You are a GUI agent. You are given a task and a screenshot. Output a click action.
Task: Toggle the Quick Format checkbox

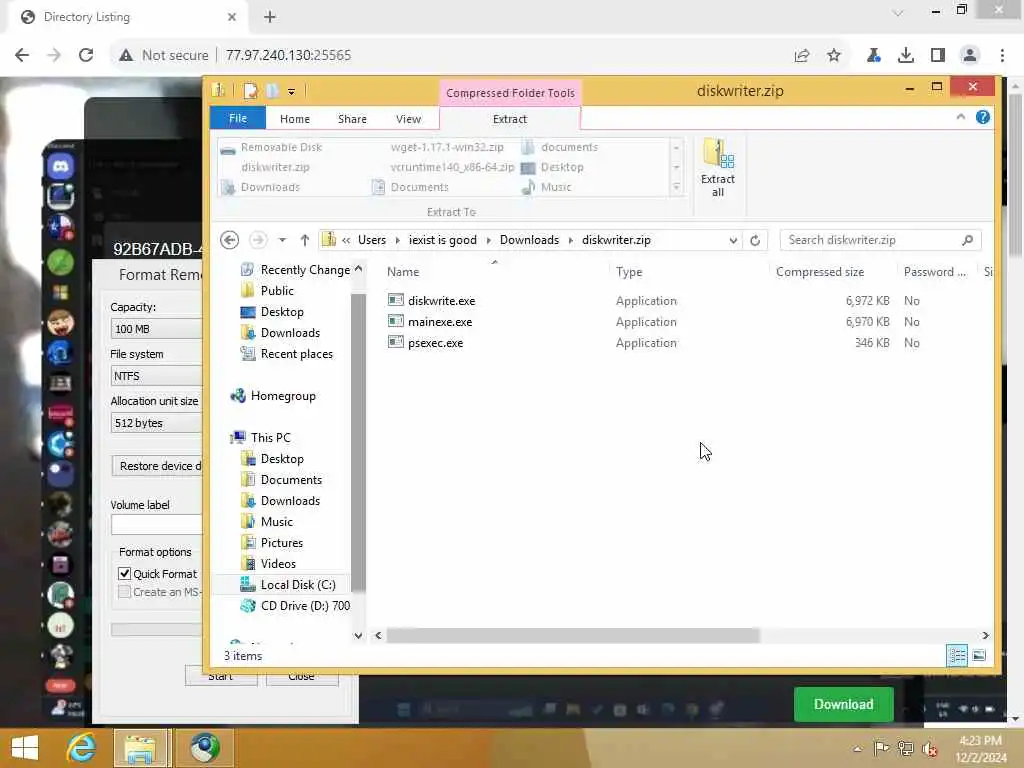(x=124, y=573)
